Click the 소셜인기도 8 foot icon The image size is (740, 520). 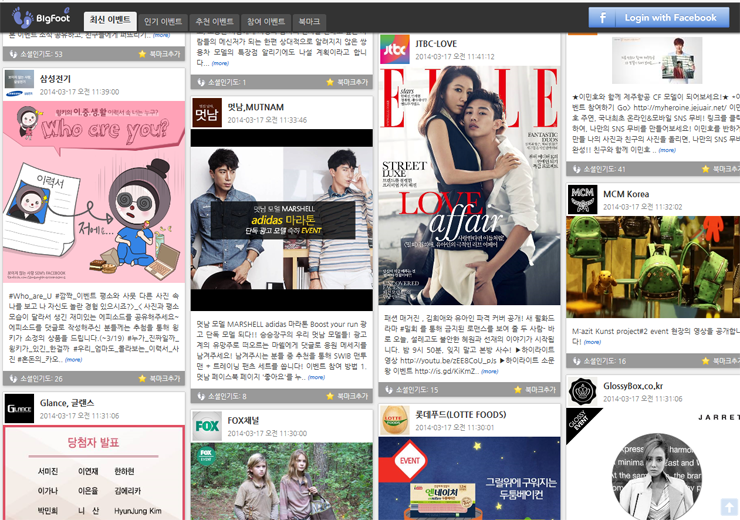201,396
